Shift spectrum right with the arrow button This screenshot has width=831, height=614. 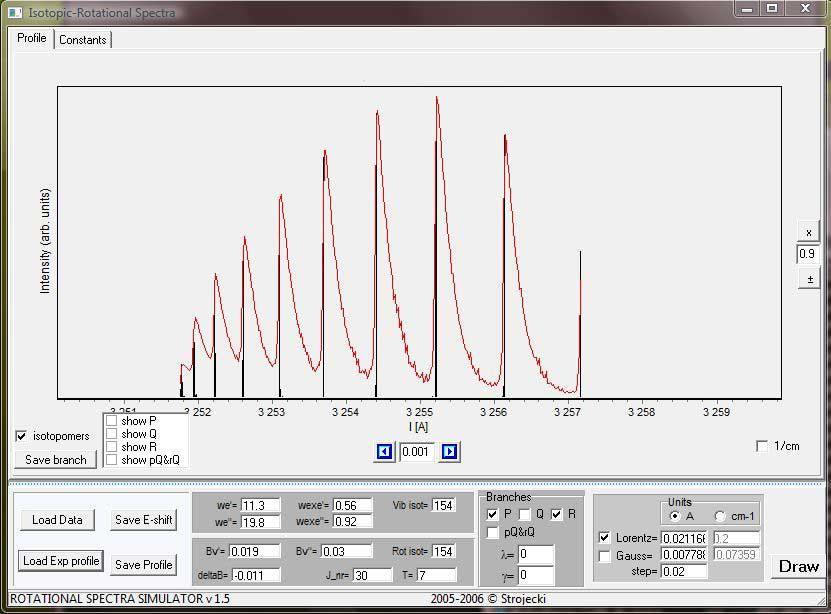[449, 451]
